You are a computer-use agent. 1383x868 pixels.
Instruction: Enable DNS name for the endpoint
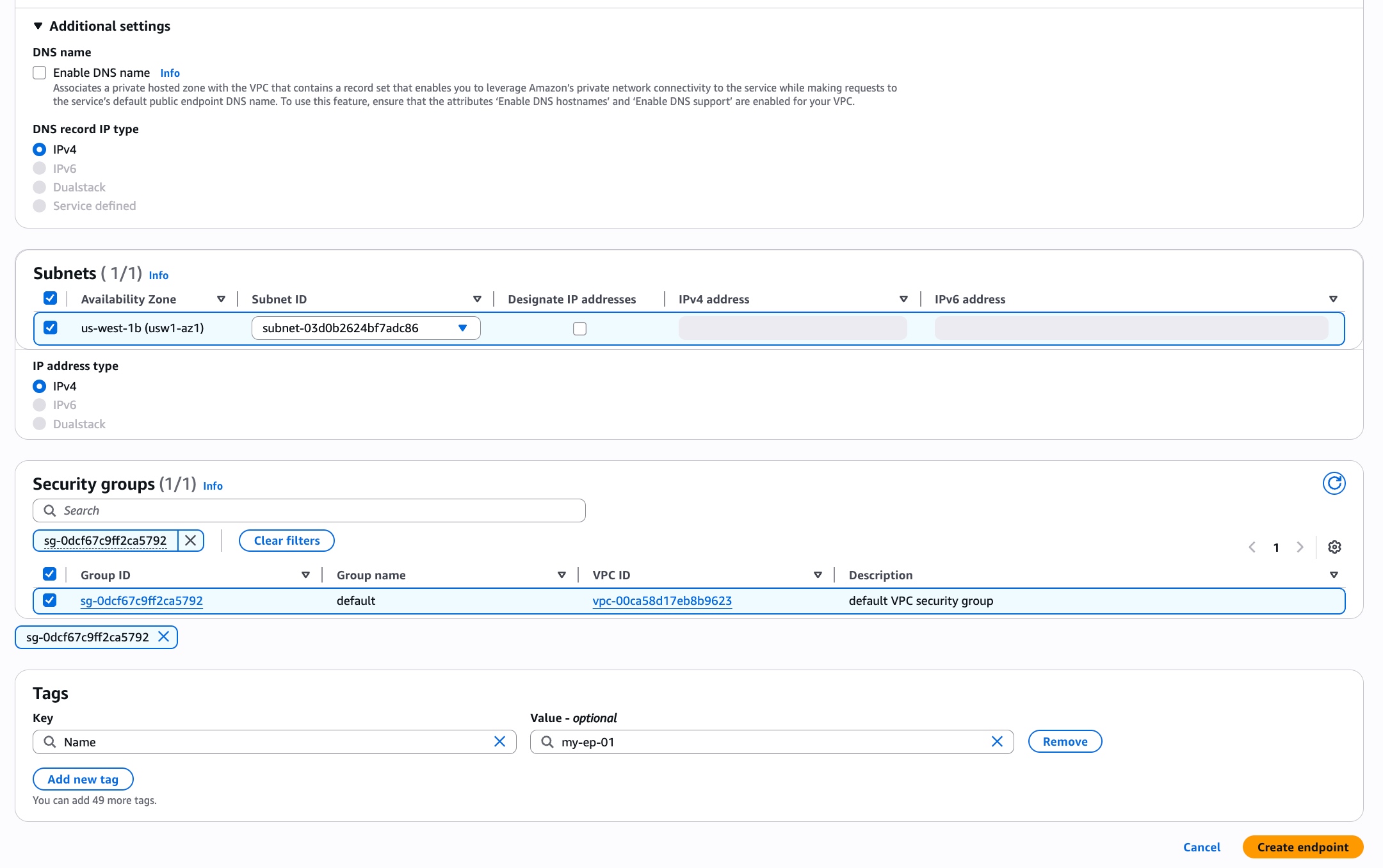tap(39, 72)
